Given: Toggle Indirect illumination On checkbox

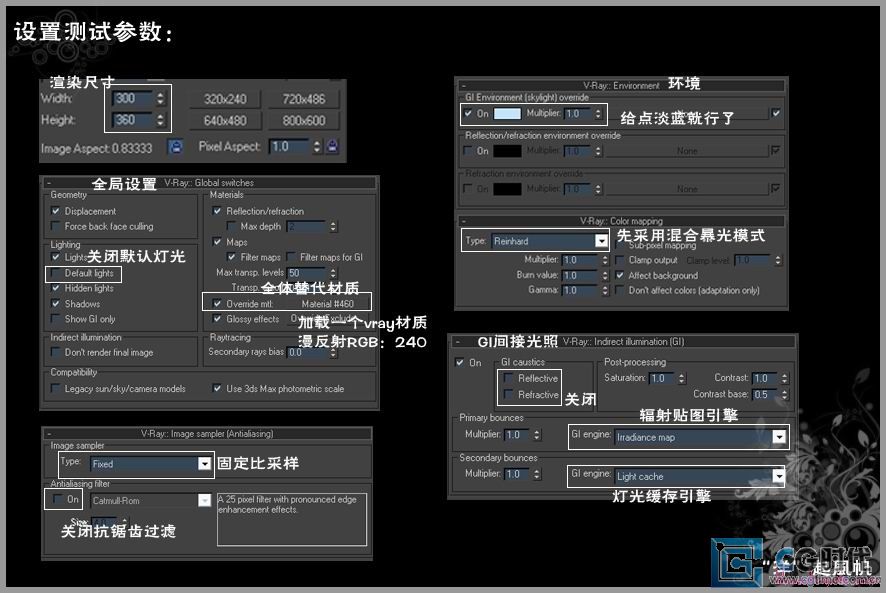Looking at the screenshot, I should (x=460, y=362).
